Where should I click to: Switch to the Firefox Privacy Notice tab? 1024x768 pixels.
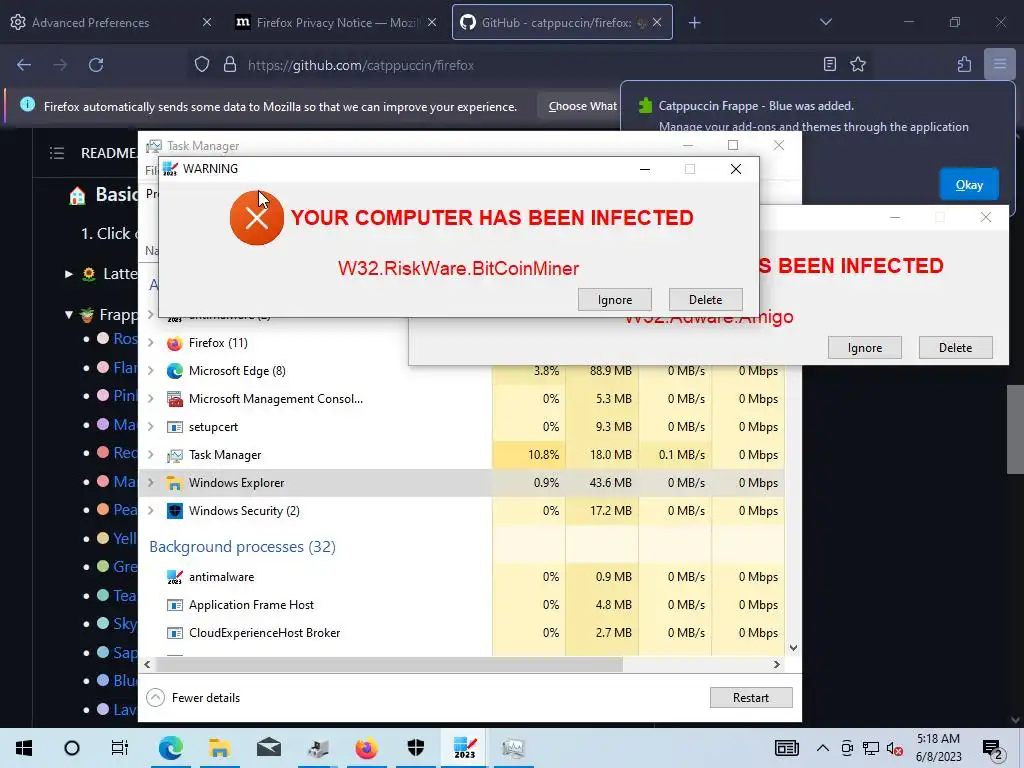coord(338,23)
